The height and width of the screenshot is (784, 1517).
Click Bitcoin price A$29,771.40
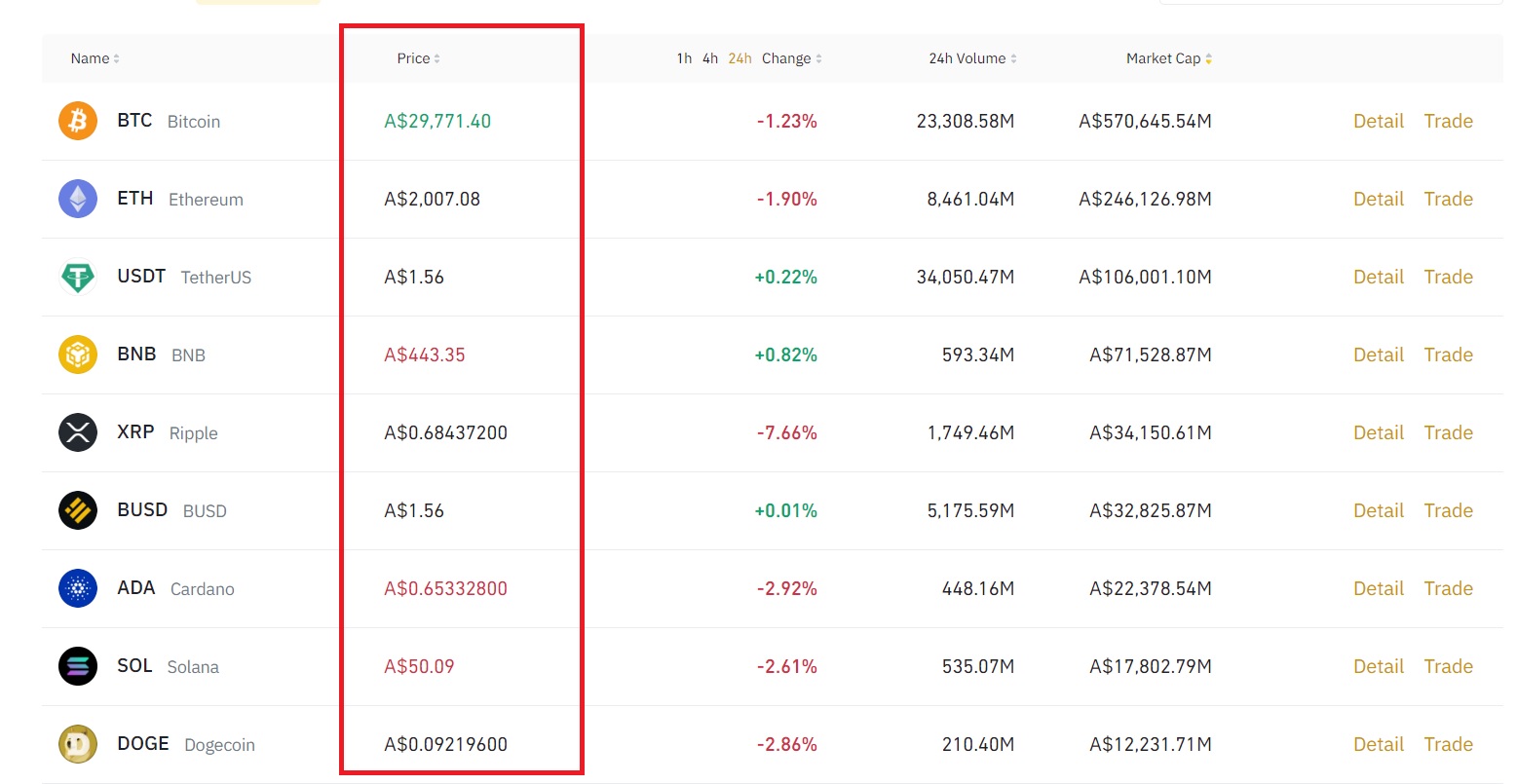click(x=437, y=121)
